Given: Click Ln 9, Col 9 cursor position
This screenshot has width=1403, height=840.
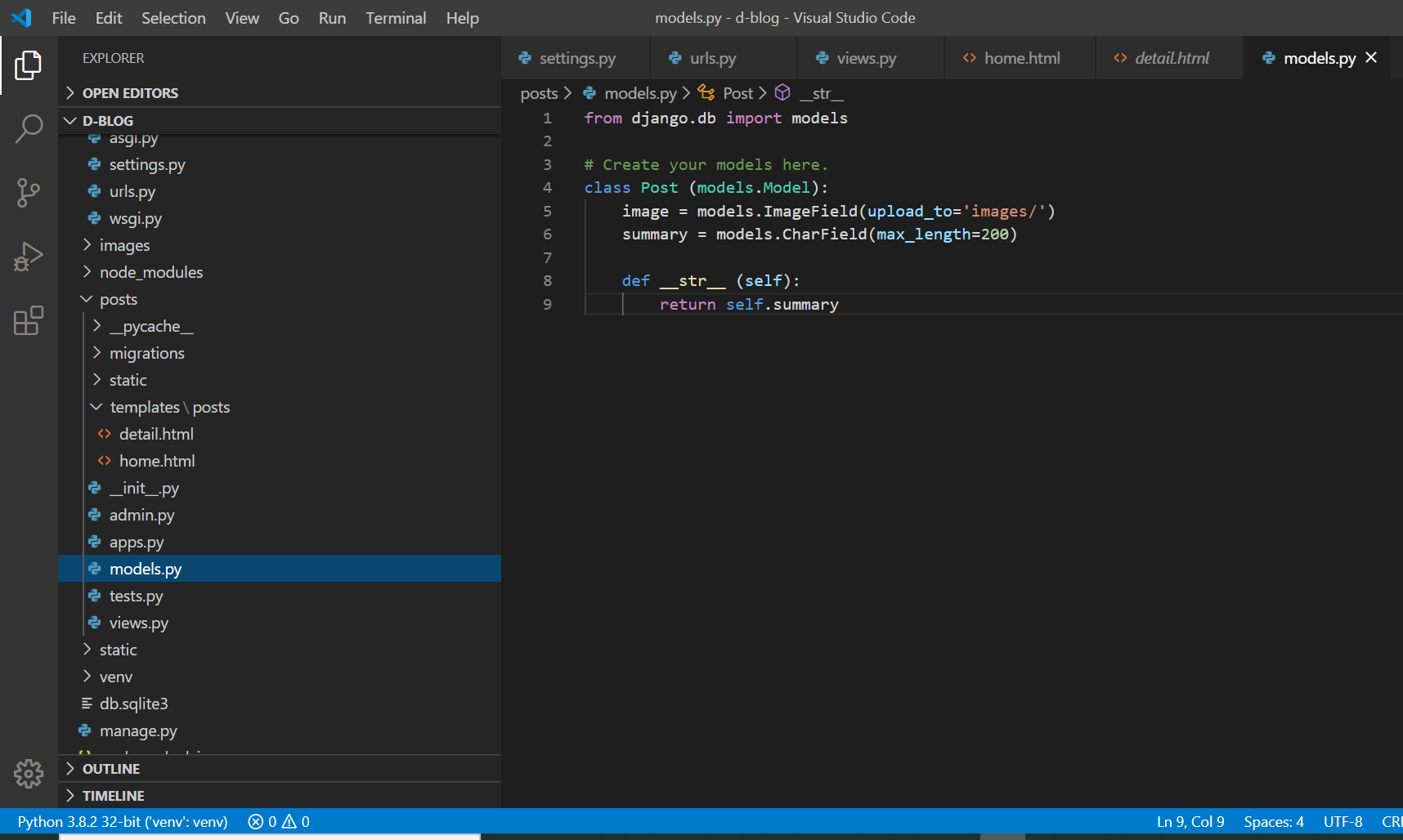Looking at the screenshot, I should 1190,821.
